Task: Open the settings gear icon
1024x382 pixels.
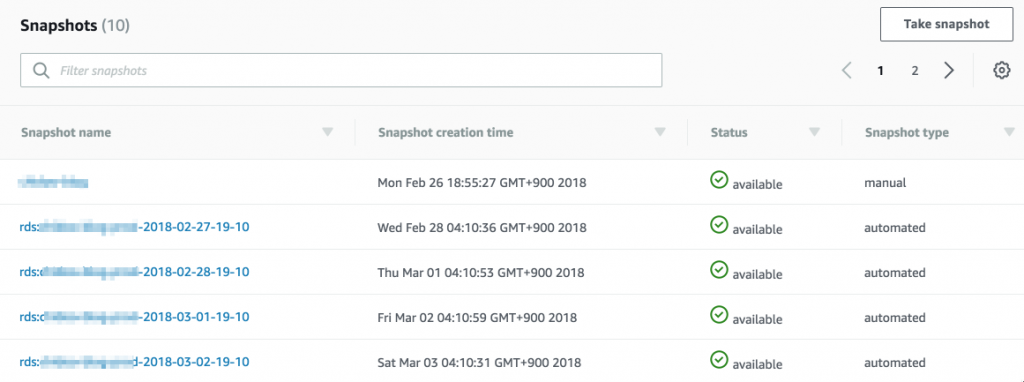Action: [1002, 71]
